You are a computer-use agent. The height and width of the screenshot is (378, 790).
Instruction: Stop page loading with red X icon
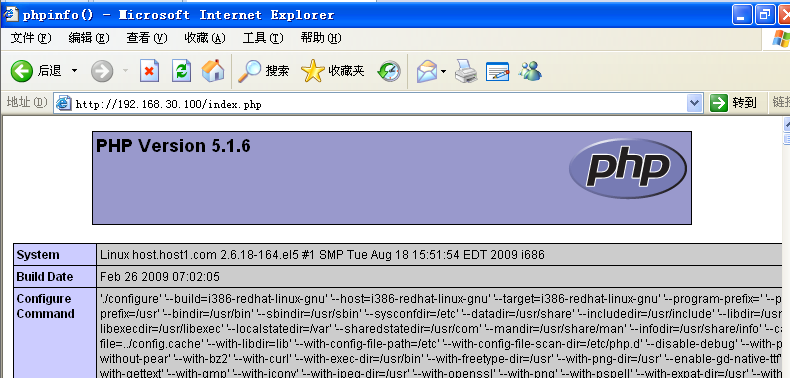(149, 71)
